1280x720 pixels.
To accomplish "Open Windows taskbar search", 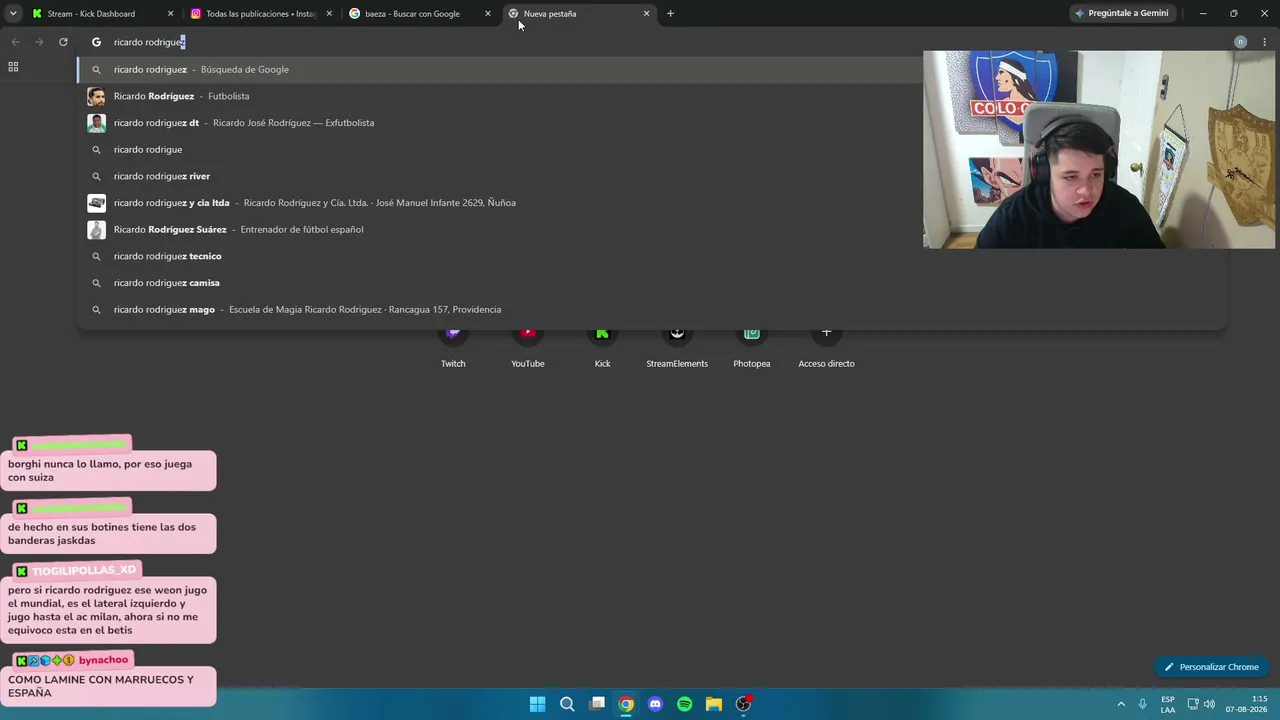I will tap(567, 704).
